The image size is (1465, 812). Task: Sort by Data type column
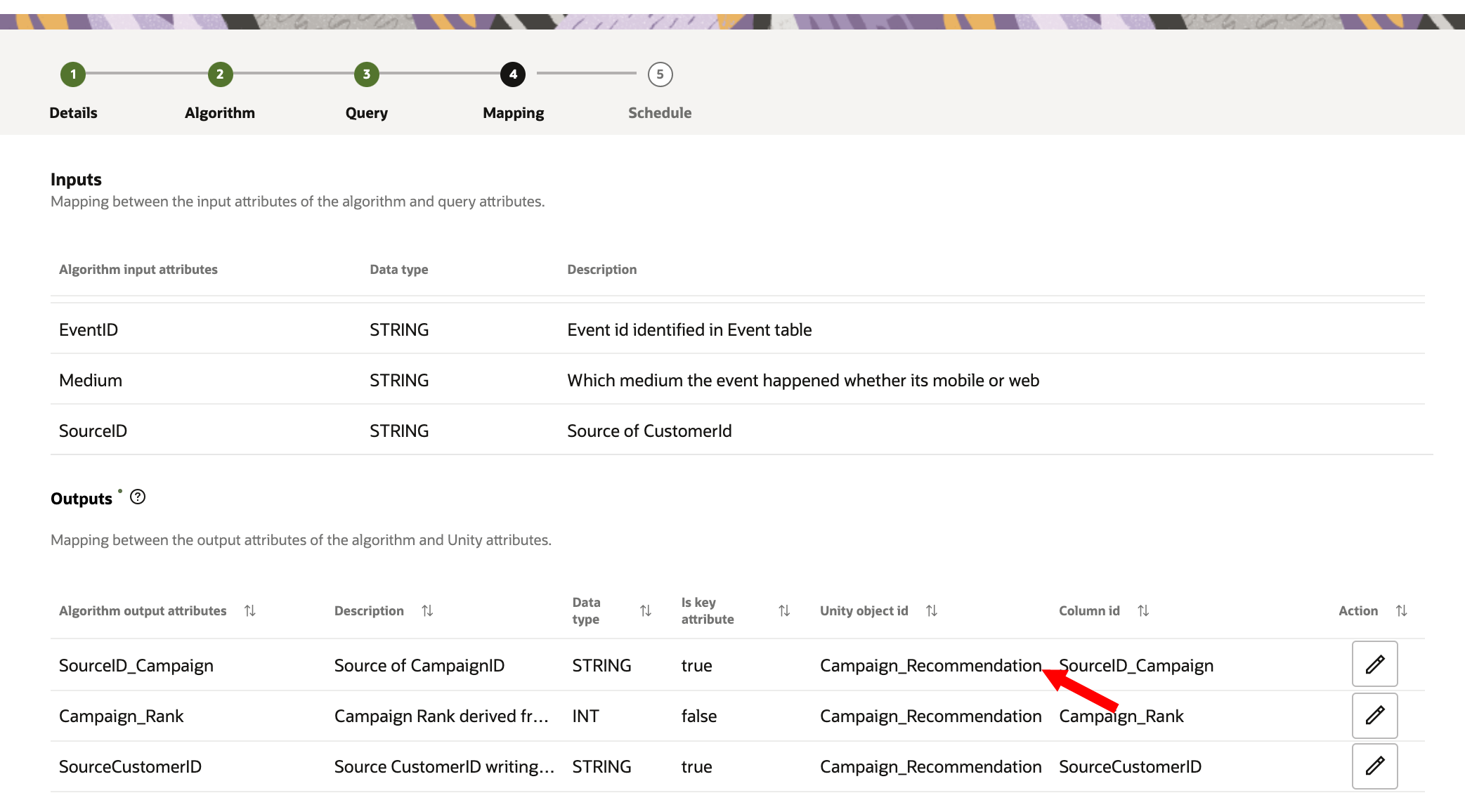pos(646,611)
